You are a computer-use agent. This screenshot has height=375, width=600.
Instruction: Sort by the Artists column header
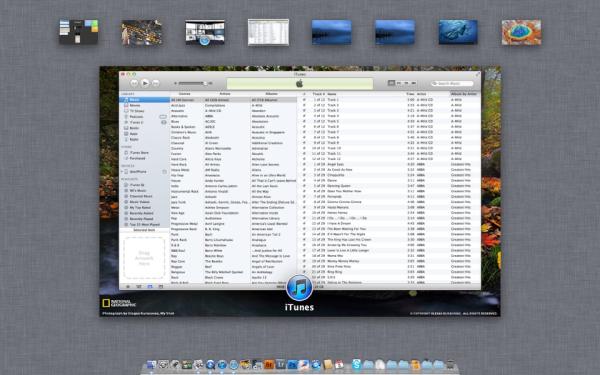pyautogui.click(x=225, y=94)
